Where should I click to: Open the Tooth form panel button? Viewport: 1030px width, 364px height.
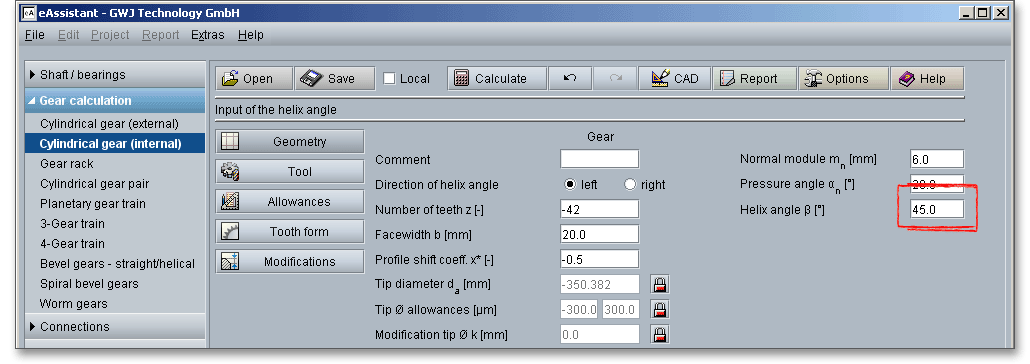(290, 231)
